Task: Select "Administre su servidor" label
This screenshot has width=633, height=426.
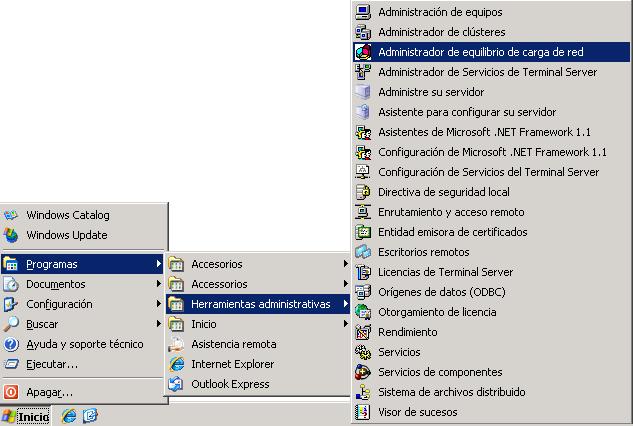Action: click(x=431, y=92)
